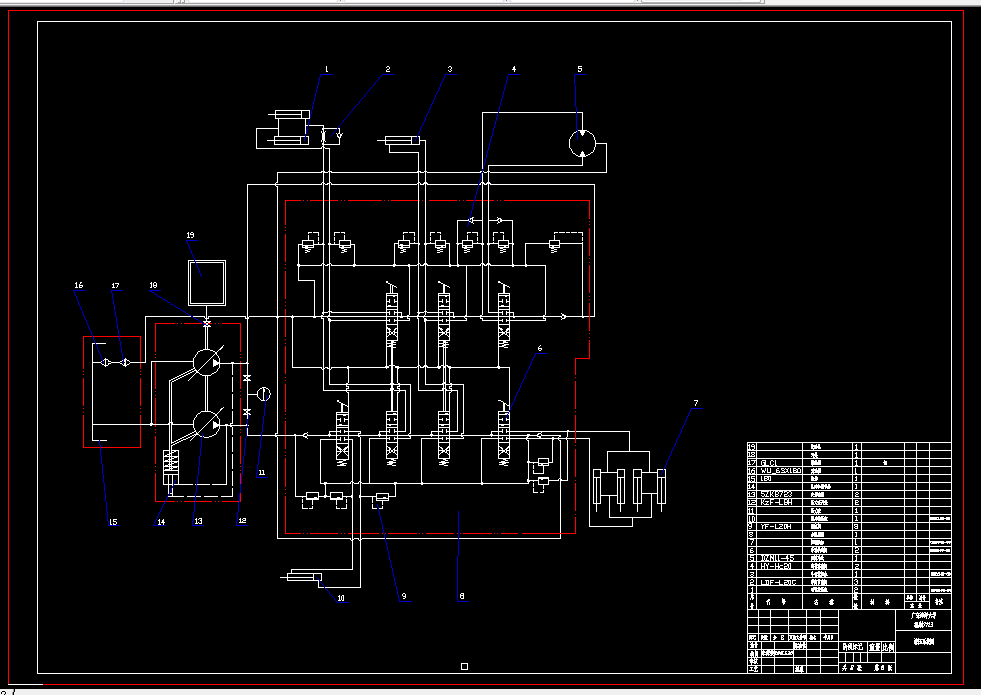The height and width of the screenshot is (695, 981).
Task: Click the small square marker at the bottom center of the sheet
Action: click(x=464, y=666)
